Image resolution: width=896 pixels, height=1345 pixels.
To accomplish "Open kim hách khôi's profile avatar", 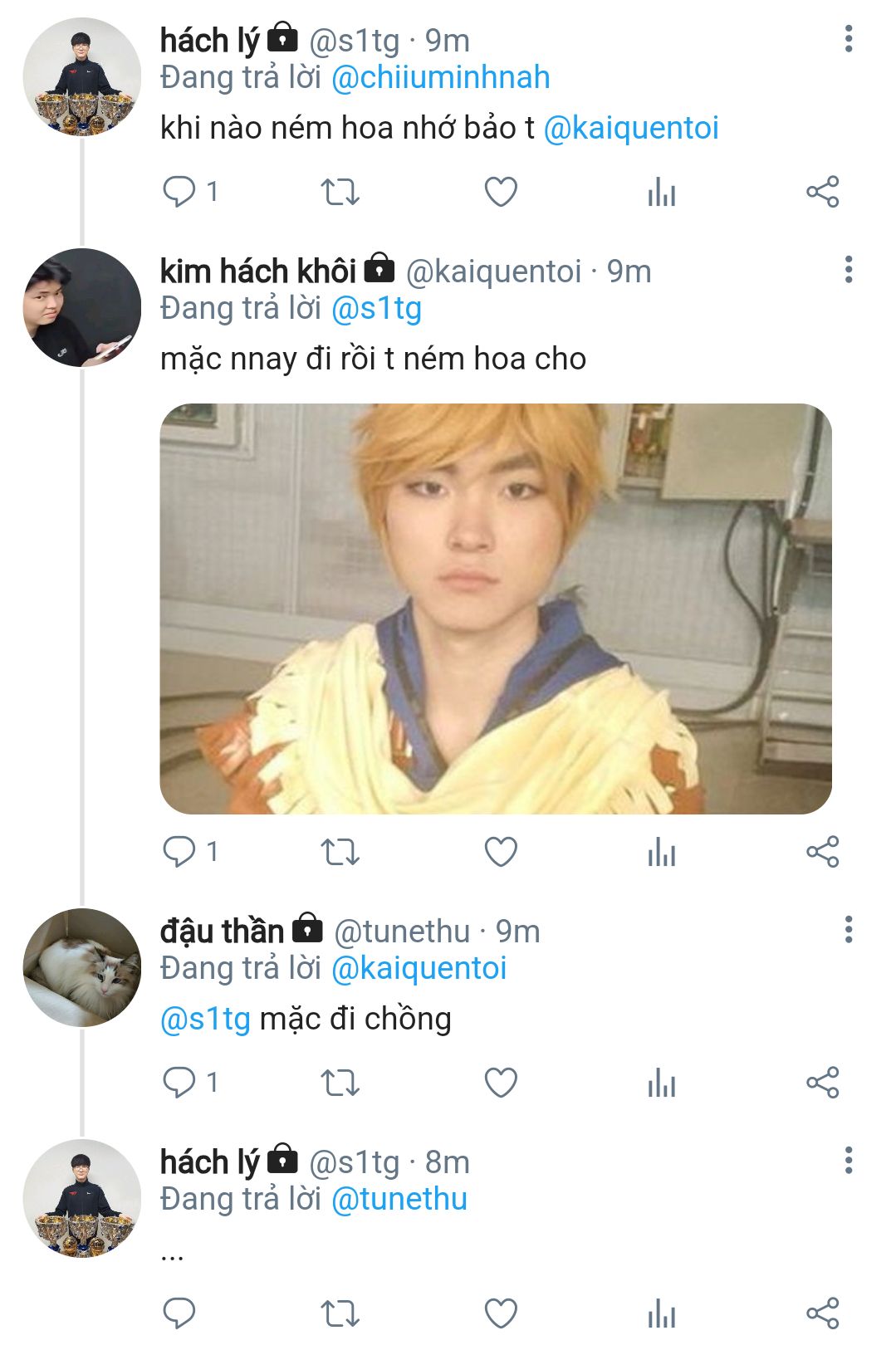I will tap(81, 307).
